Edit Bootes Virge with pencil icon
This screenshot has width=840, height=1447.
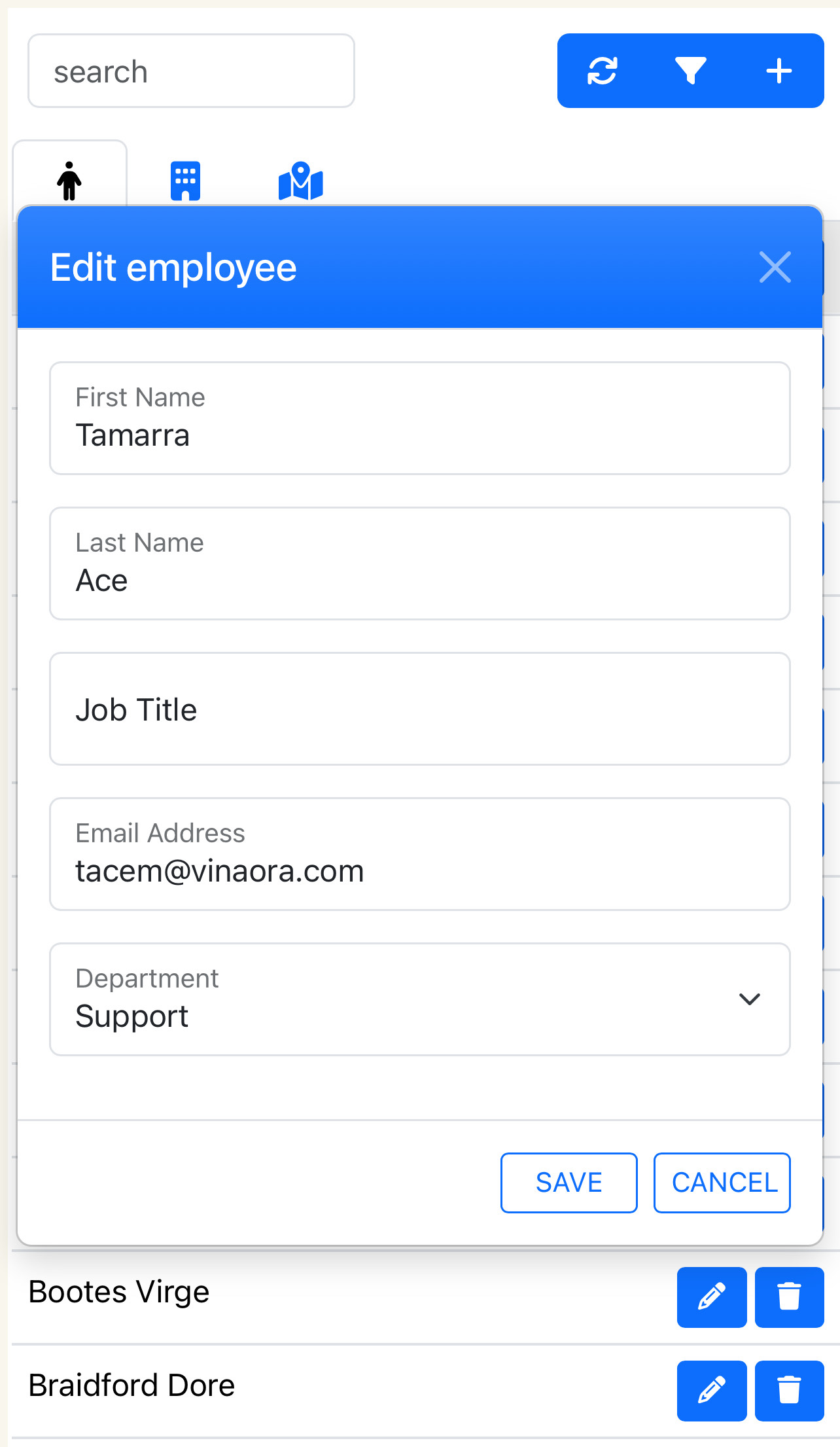point(711,1296)
